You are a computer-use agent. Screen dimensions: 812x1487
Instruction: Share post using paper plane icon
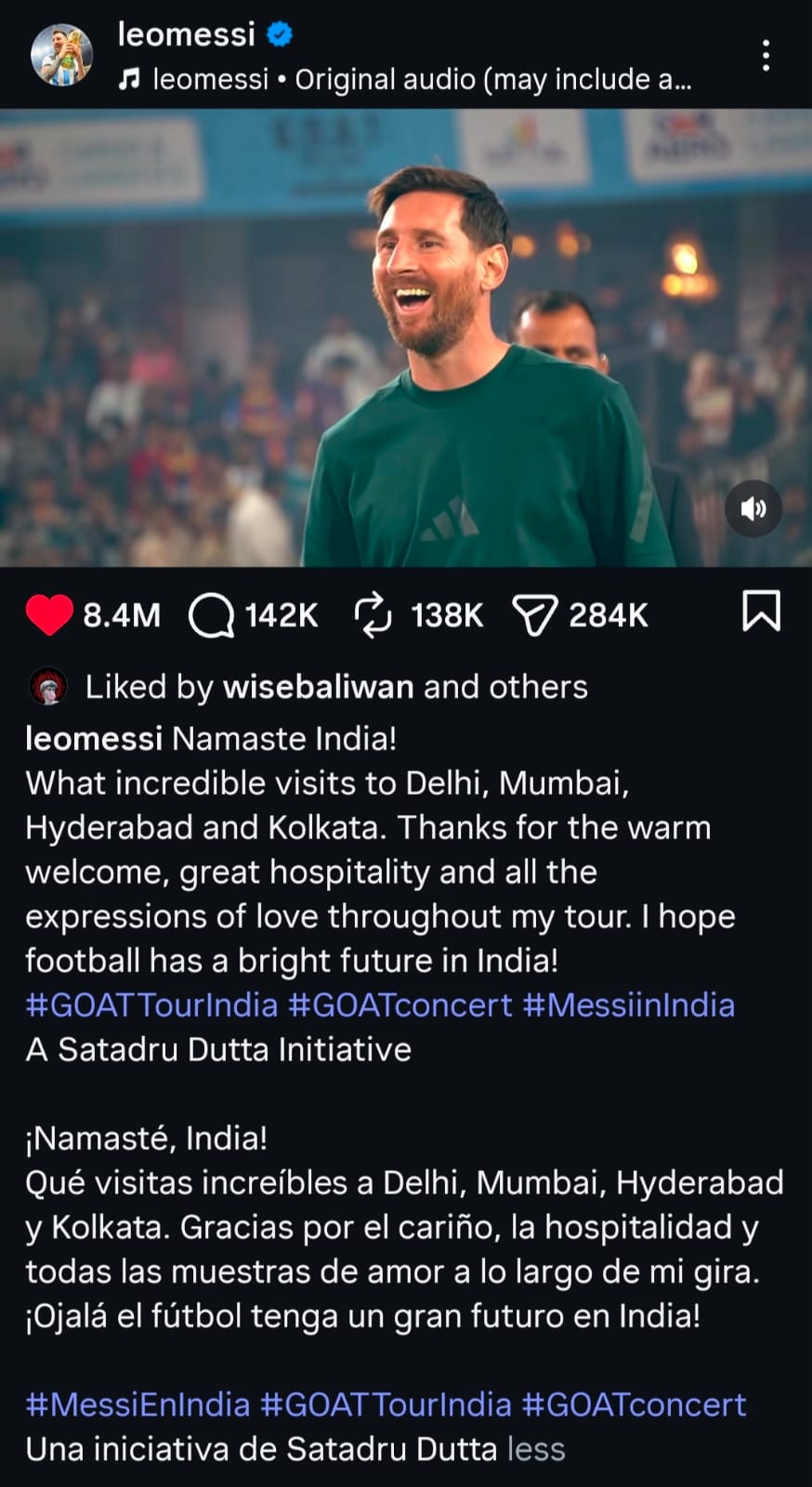coord(535,615)
